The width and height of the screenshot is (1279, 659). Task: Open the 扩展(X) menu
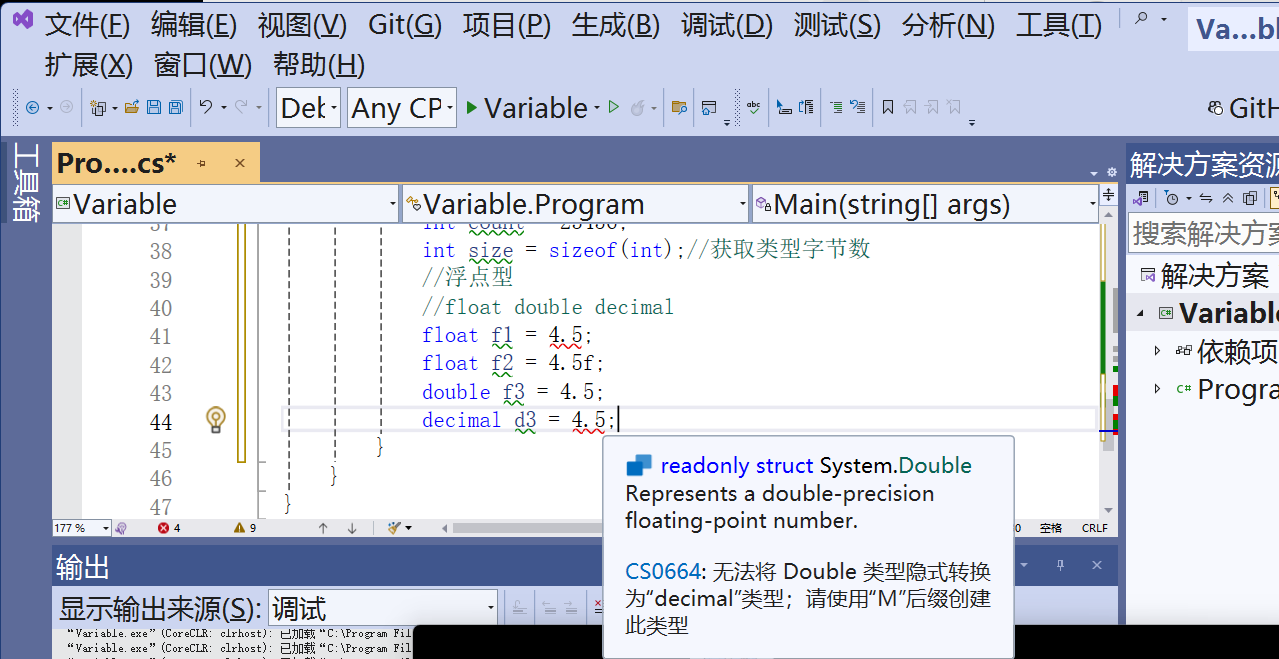click(x=89, y=65)
